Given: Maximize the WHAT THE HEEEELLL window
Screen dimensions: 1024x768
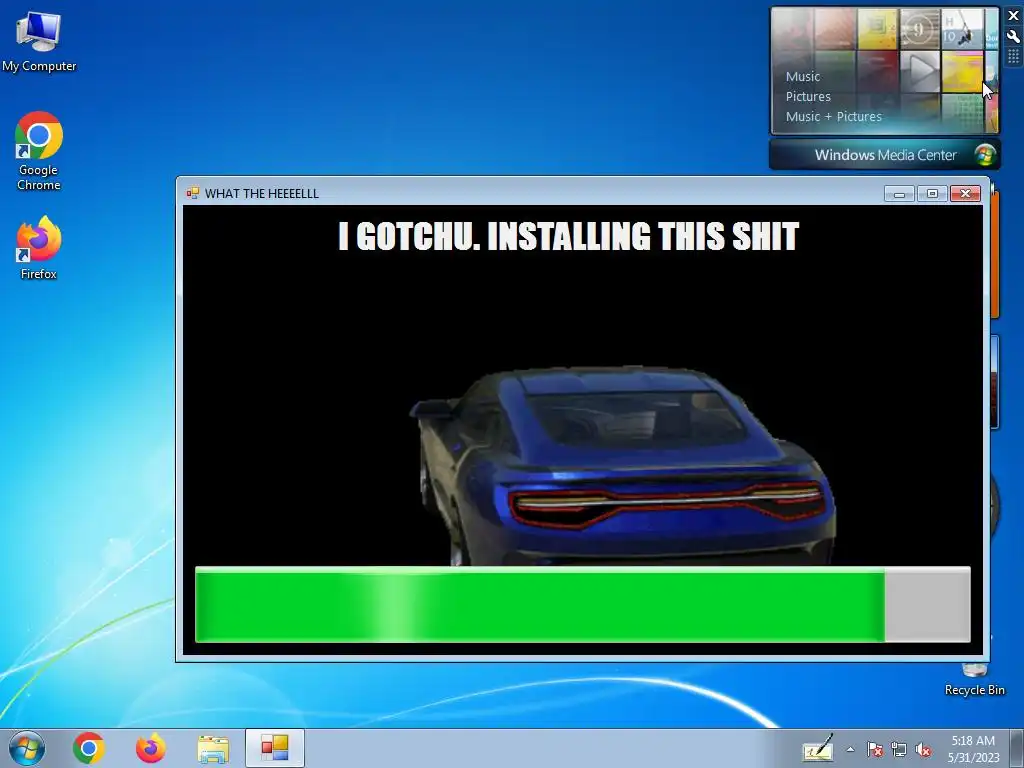Looking at the screenshot, I should point(932,193).
